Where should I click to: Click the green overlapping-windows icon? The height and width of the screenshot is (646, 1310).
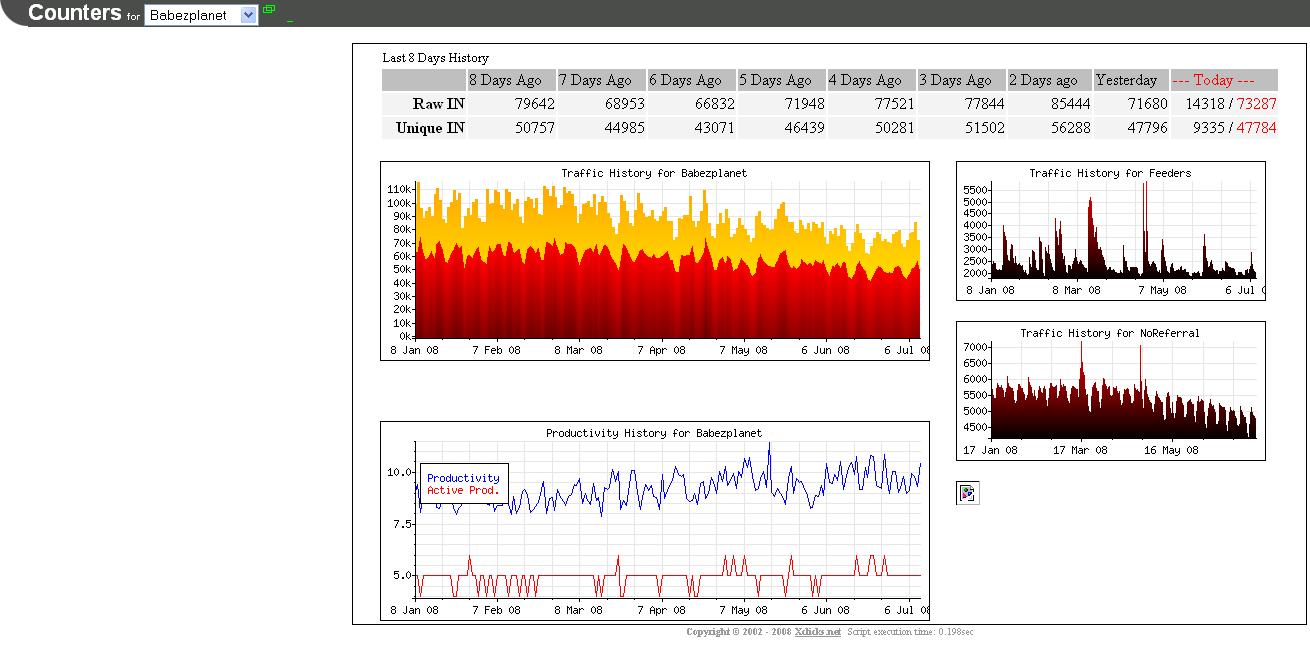click(269, 10)
